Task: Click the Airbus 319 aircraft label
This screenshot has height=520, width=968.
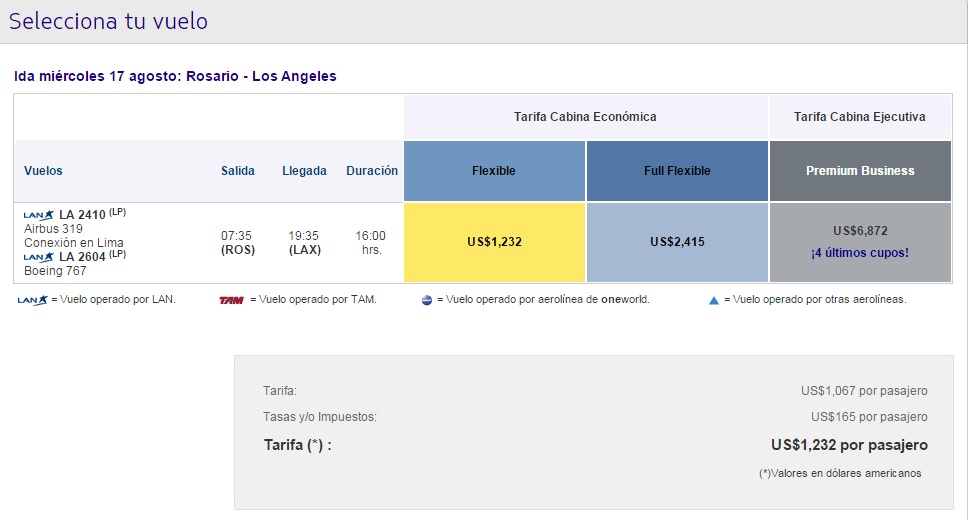Action: pyautogui.click(x=53, y=229)
